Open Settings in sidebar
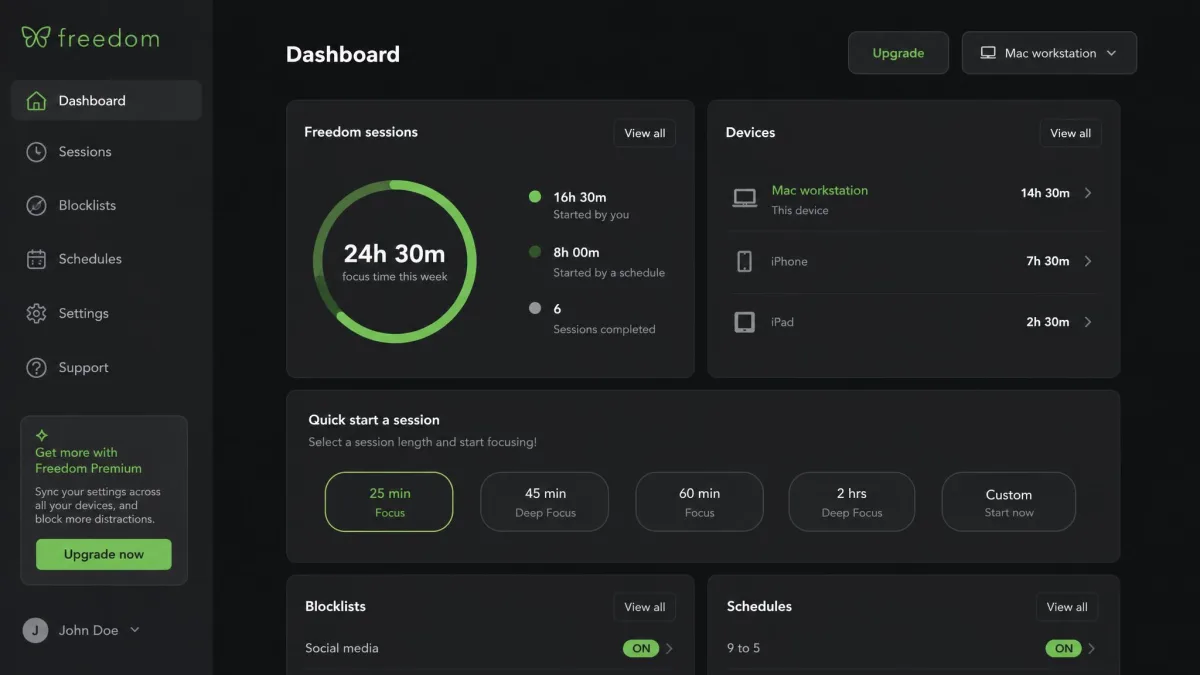This screenshot has width=1200, height=675. (x=106, y=313)
